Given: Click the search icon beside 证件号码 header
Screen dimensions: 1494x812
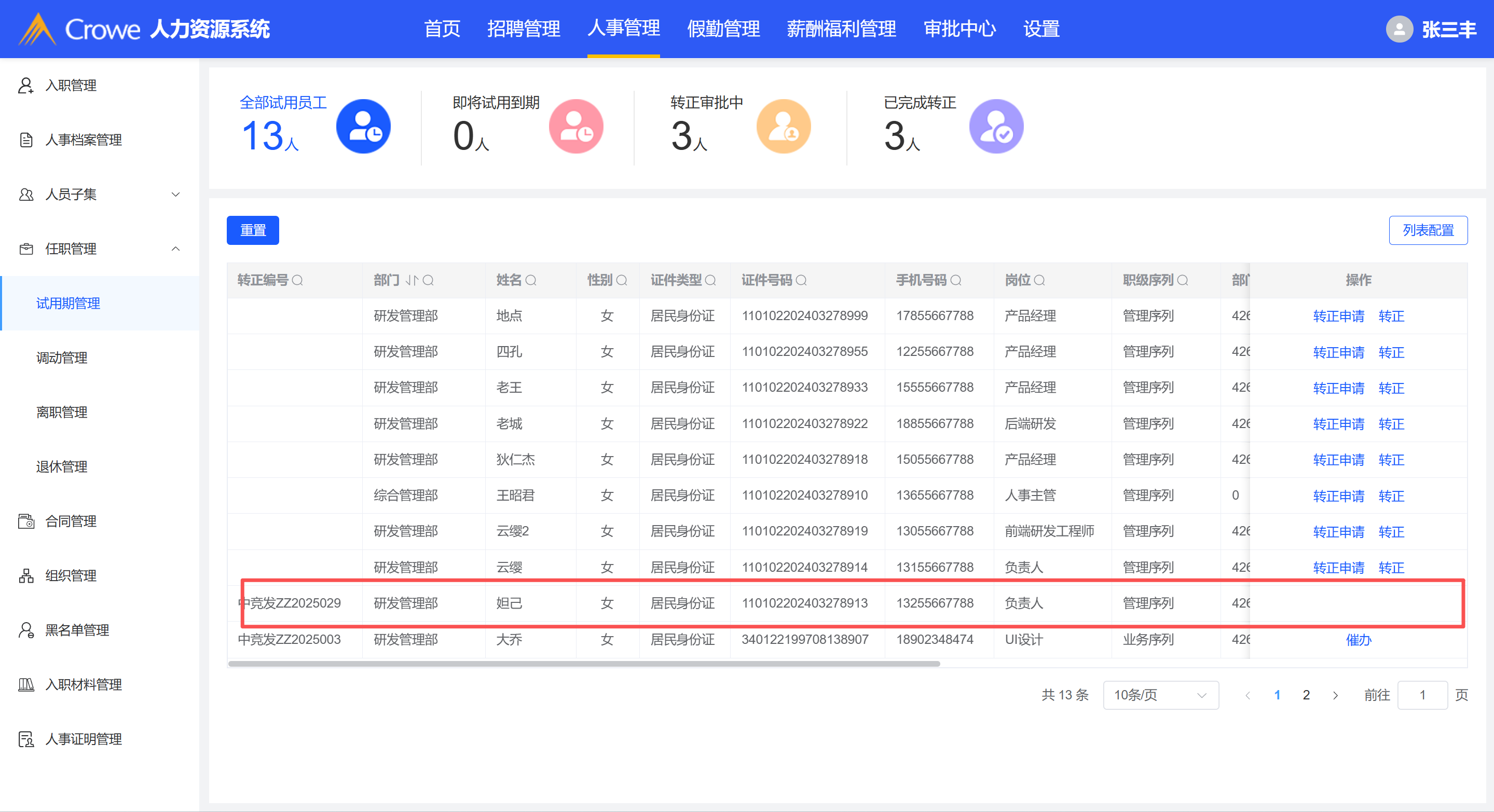Looking at the screenshot, I should pyautogui.click(x=802, y=281).
